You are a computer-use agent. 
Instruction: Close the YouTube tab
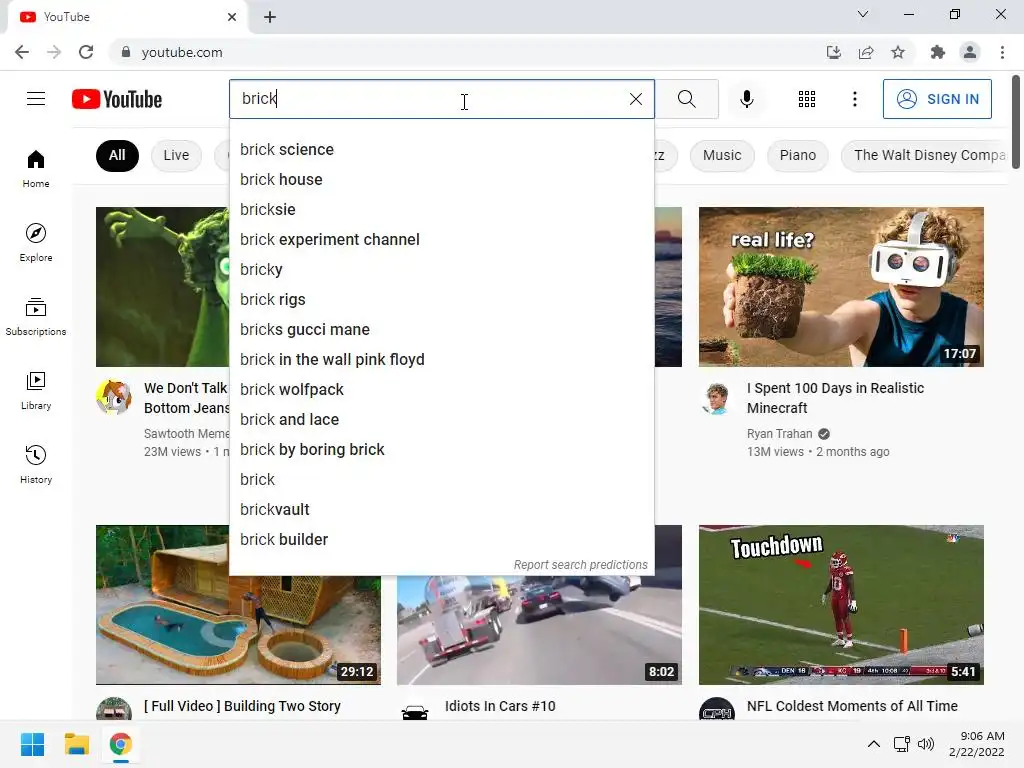pos(232,17)
